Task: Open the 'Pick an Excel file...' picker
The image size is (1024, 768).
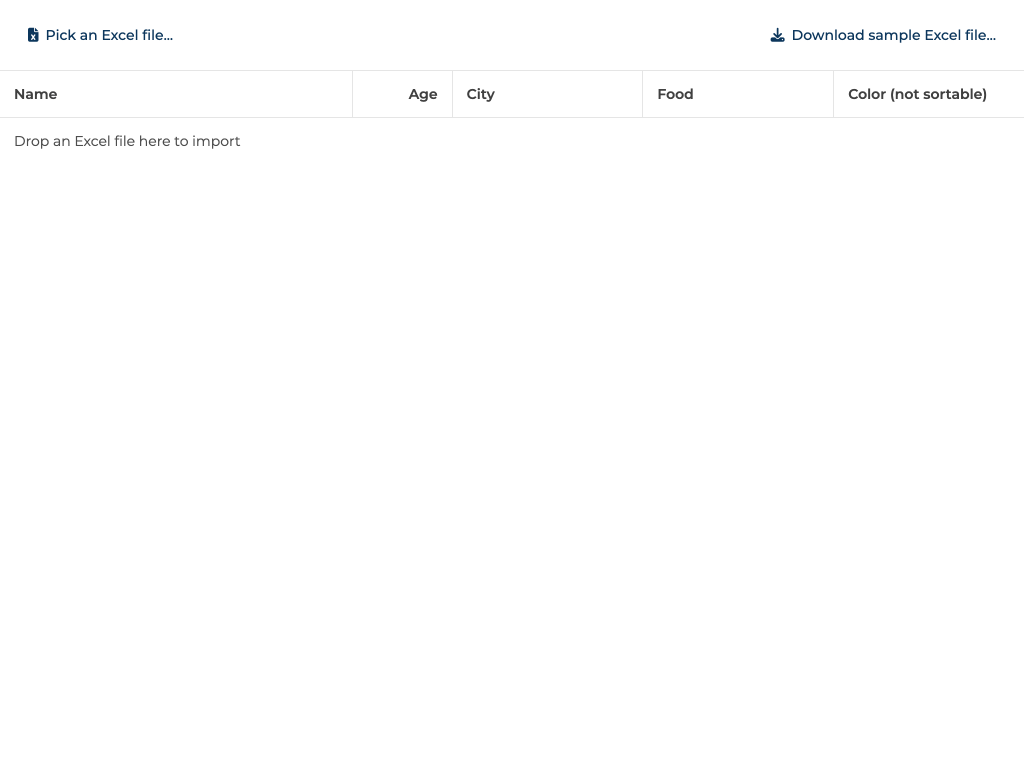Action: (108, 35)
